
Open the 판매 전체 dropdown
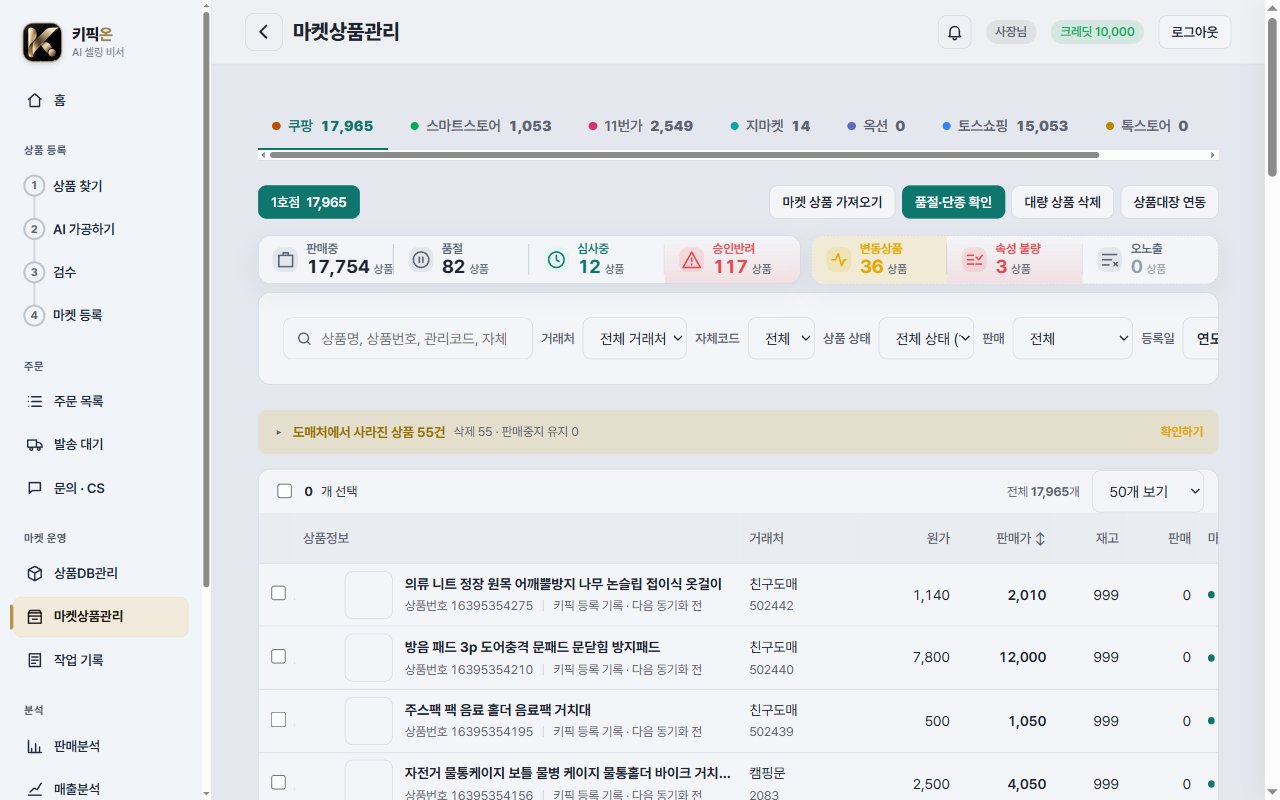click(x=1072, y=338)
